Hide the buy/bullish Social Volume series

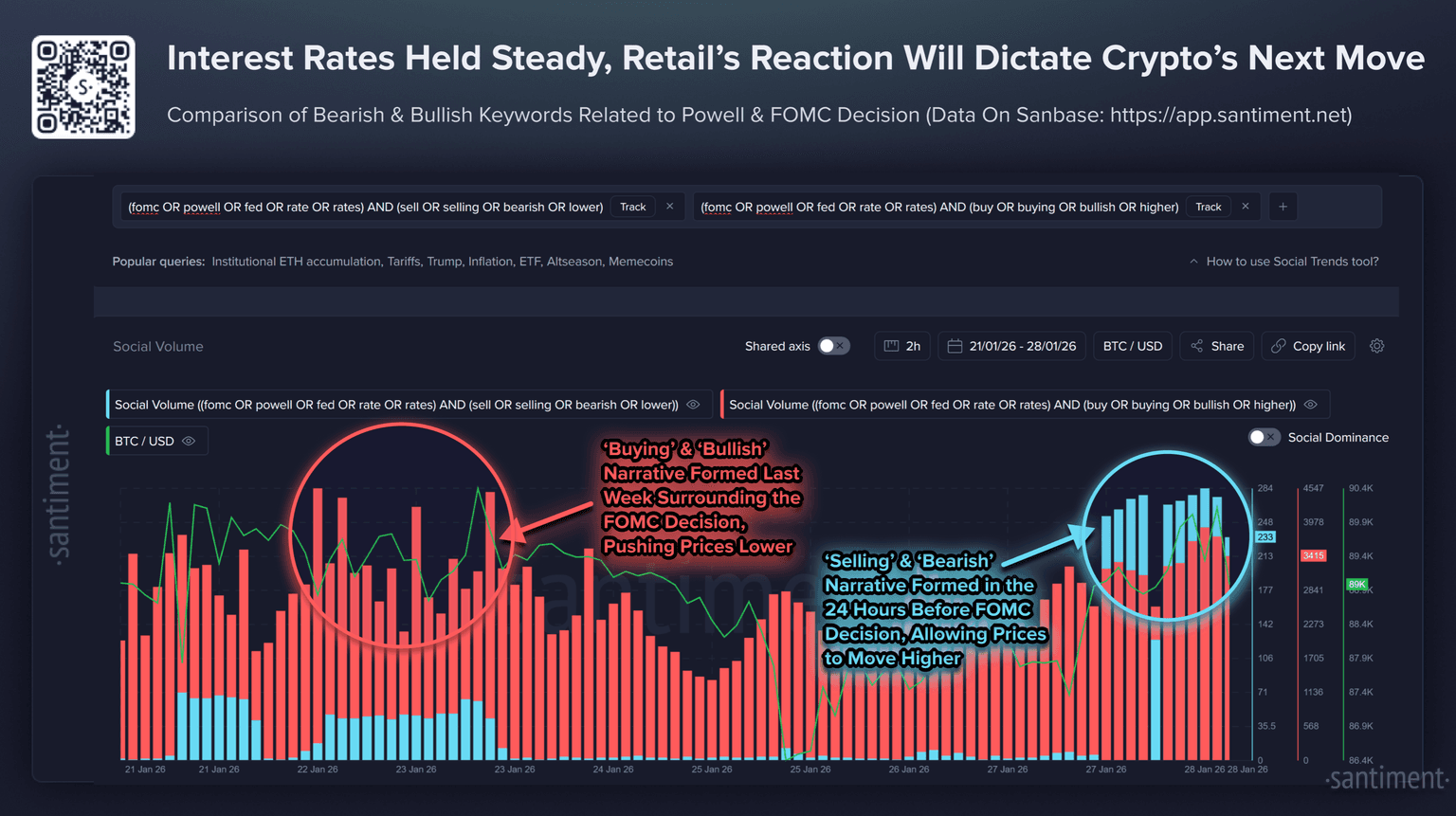tap(1310, 405)
